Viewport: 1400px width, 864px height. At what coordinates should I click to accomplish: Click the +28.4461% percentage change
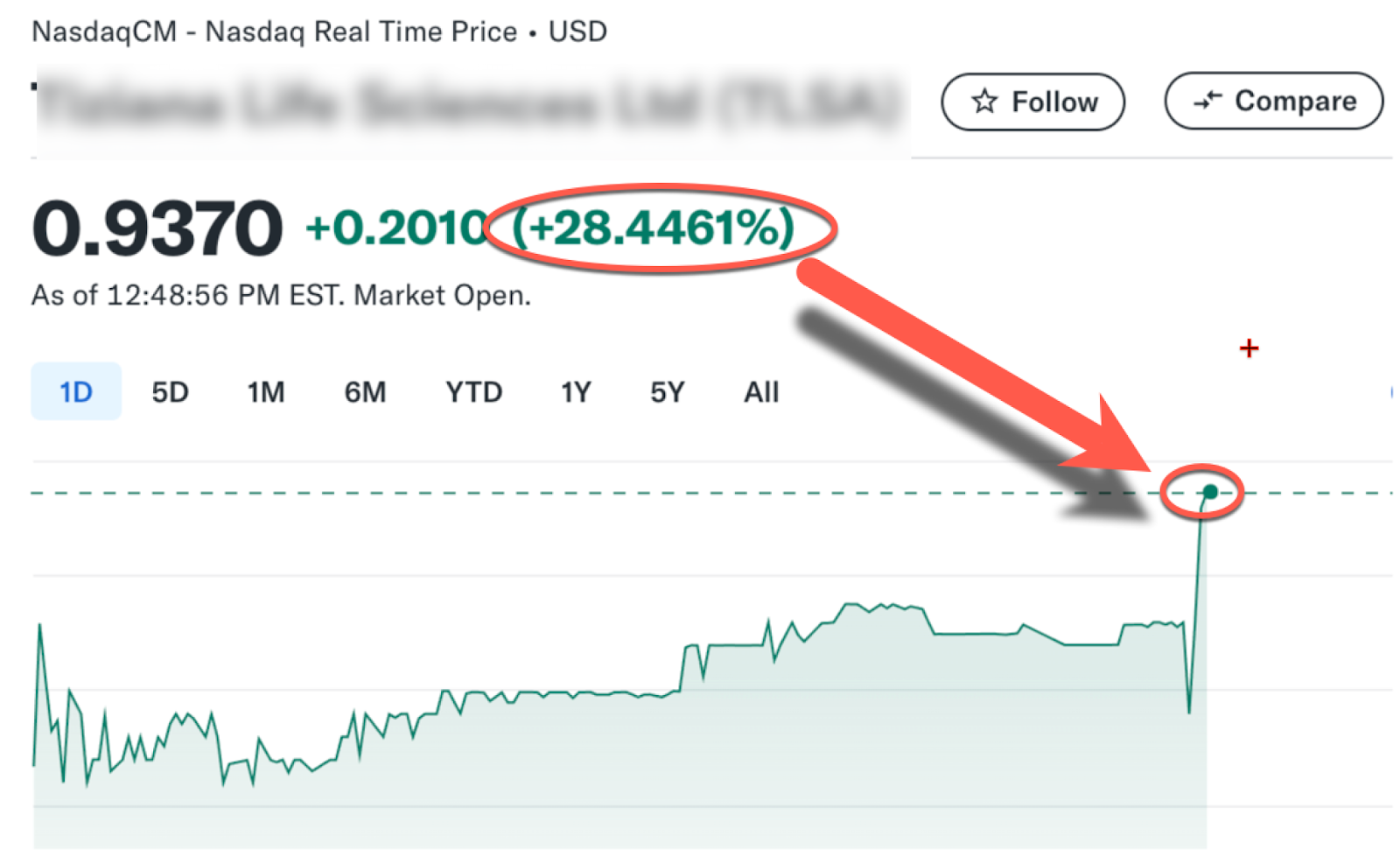coord(654,228)
